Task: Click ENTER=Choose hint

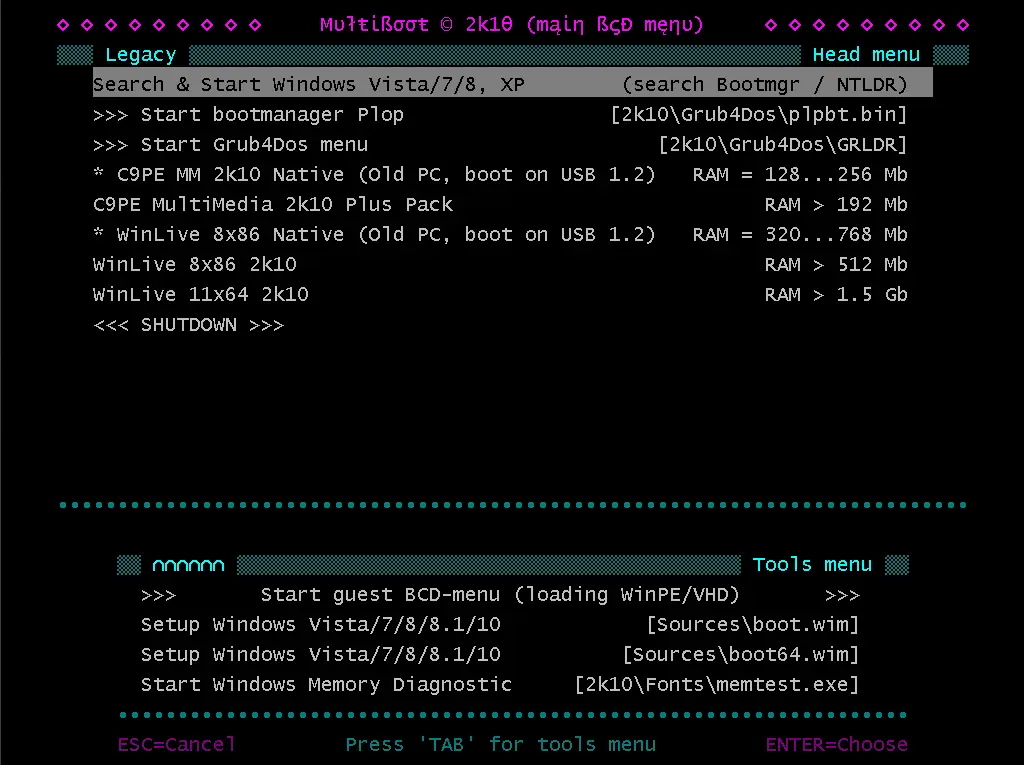Action: point(837,744)
